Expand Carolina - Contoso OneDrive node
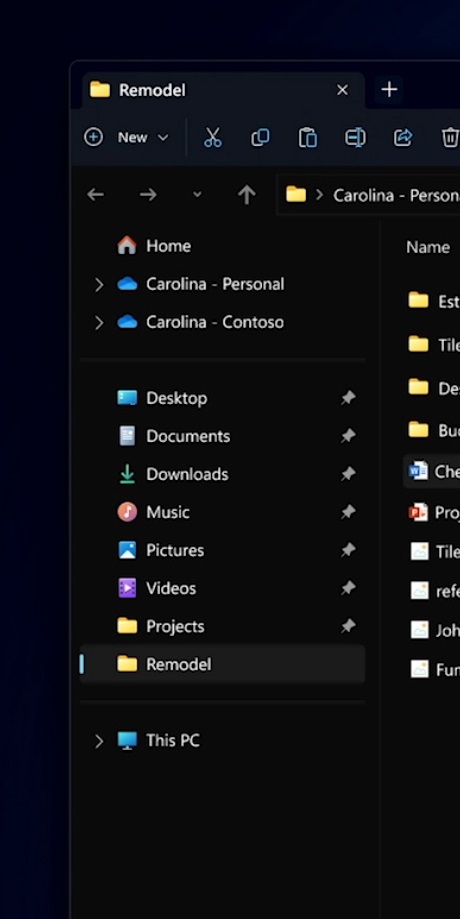 tap(99, 322)
